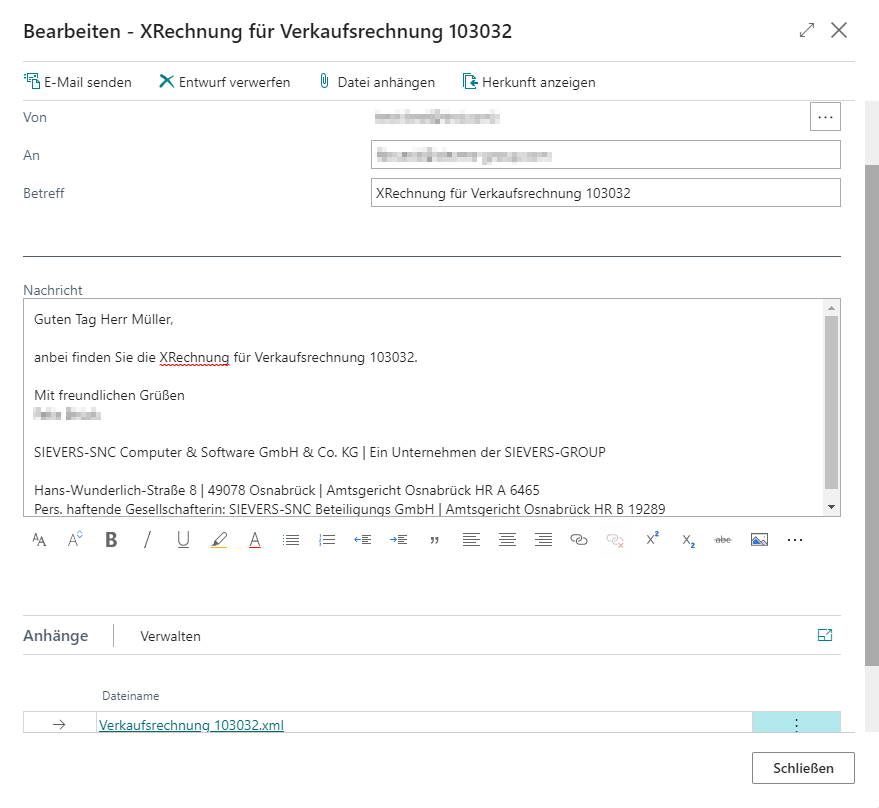
Task: Toggle block quote formatting
Action: pos(435,540)
